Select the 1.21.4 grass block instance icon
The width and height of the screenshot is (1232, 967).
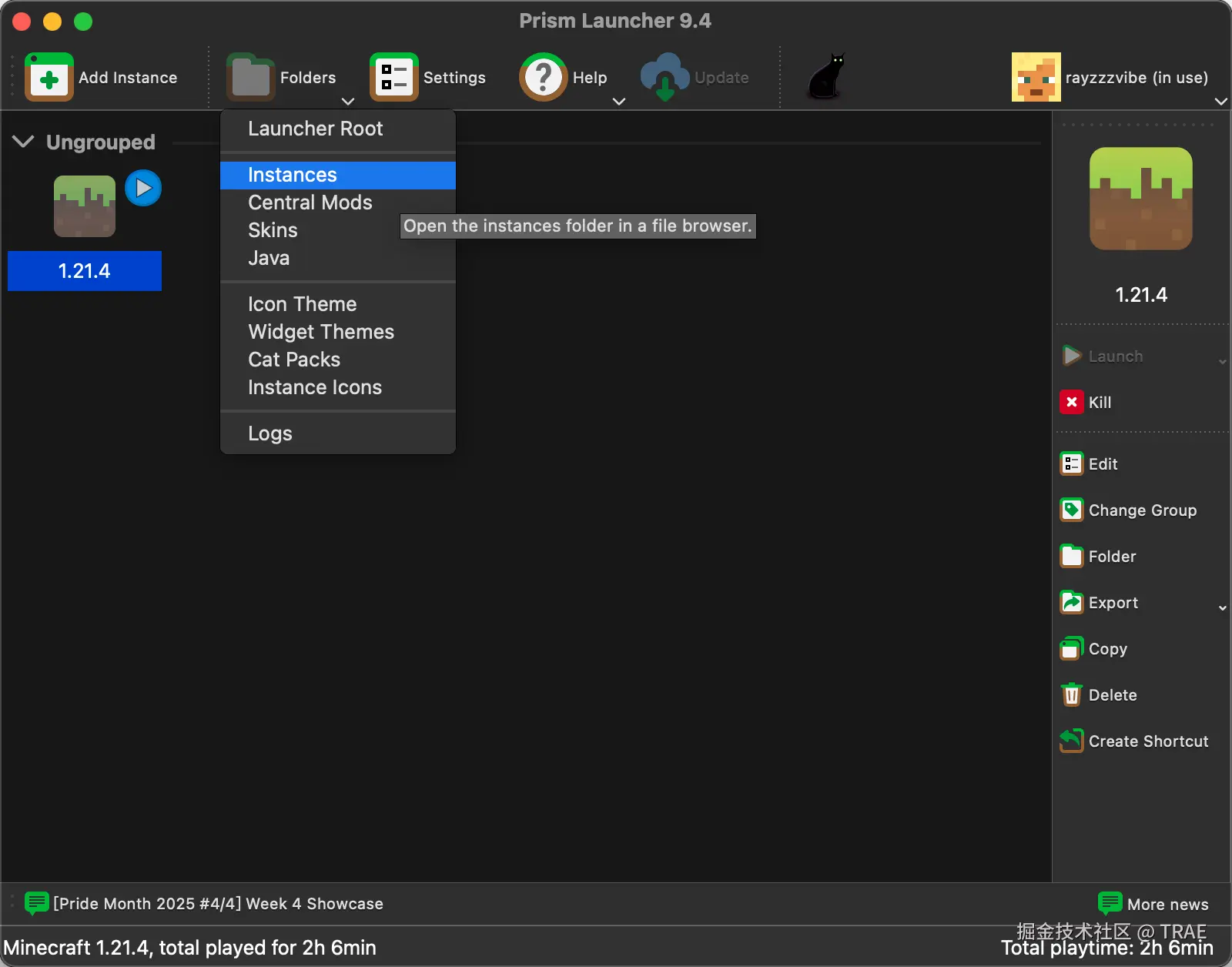pyautogui.click(x=85, y=206)
